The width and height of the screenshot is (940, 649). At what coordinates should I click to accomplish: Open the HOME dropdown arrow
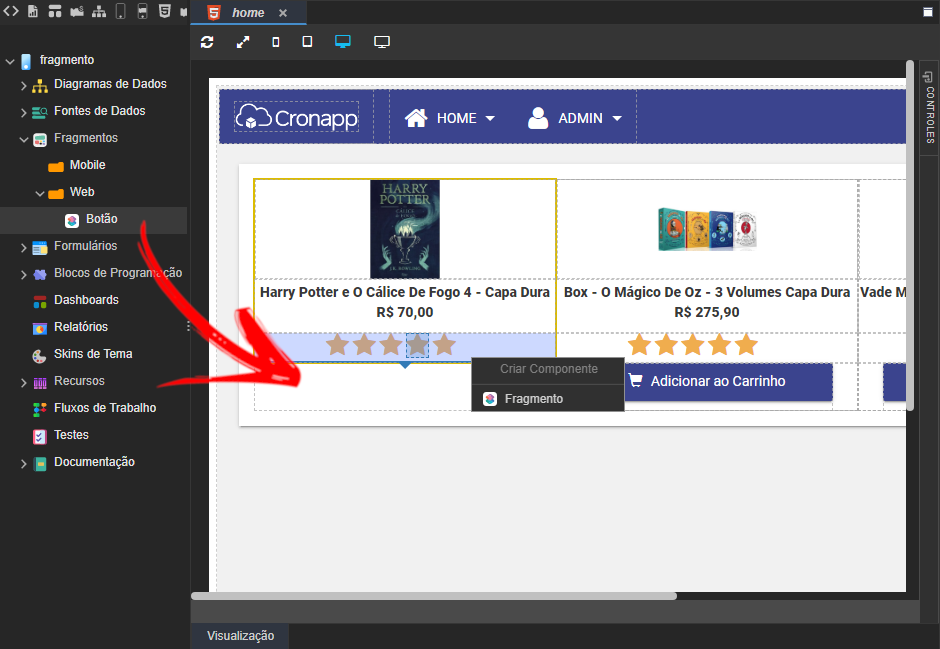click(x=490, y=119)
